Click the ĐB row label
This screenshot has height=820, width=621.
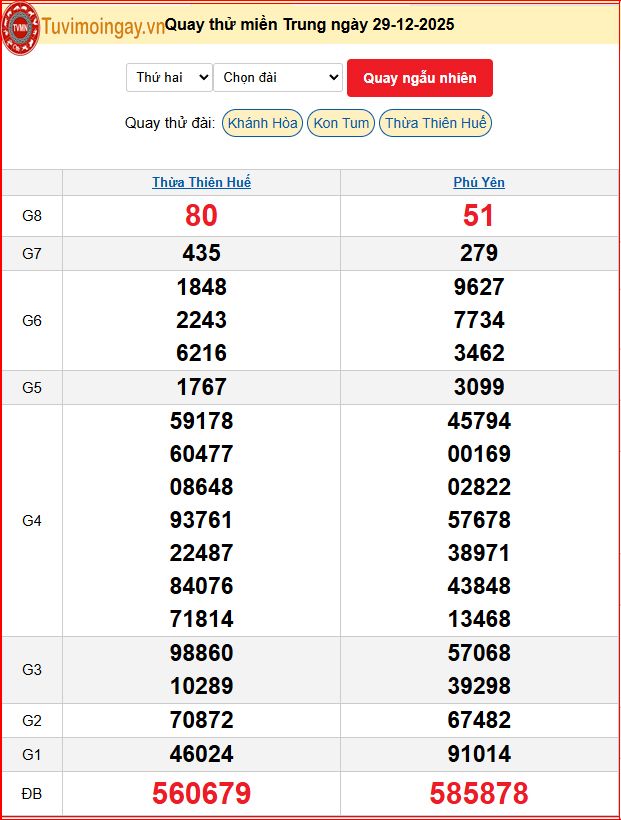point(32,794)
